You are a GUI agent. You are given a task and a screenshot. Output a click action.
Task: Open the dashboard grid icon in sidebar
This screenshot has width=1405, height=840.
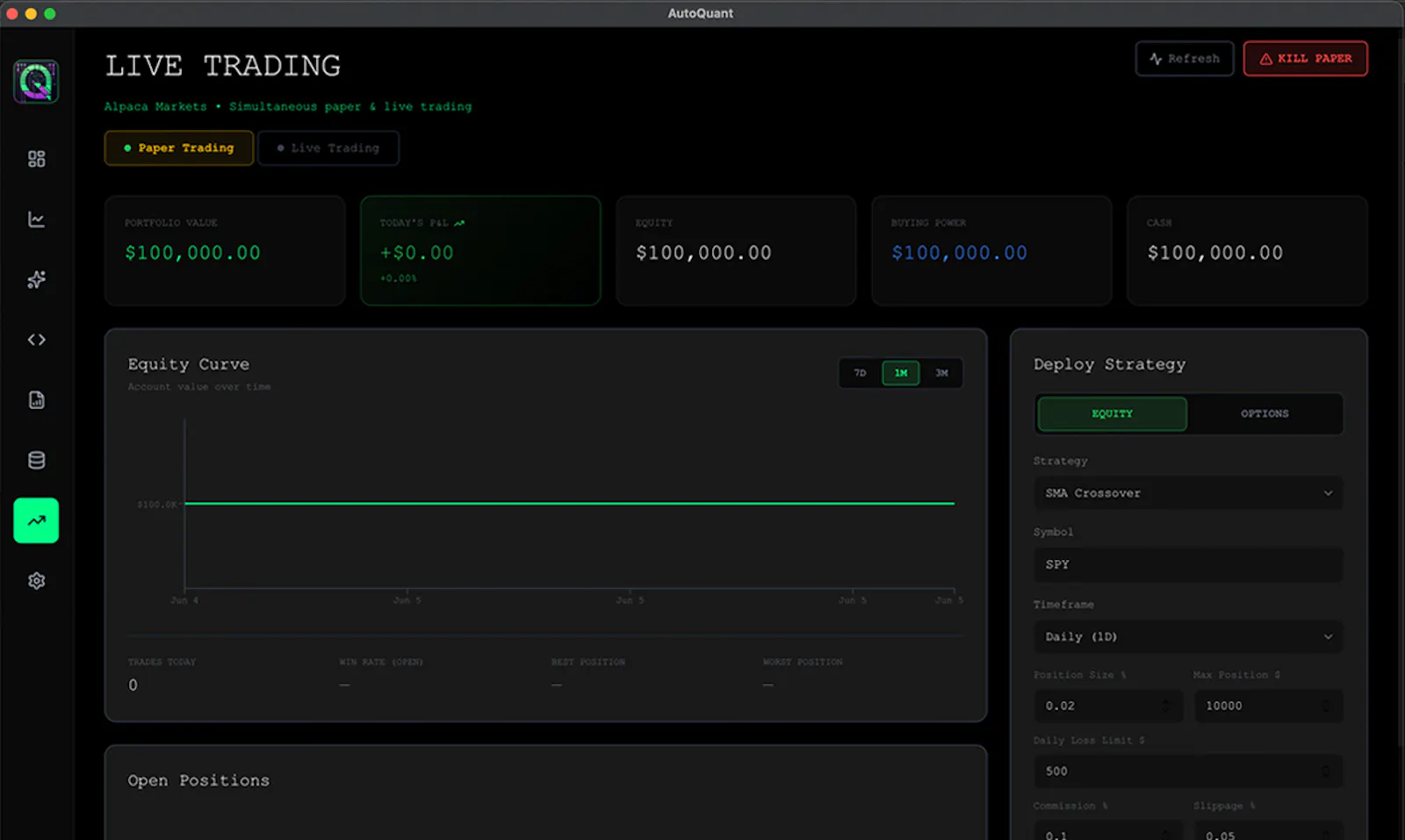[36, 159]
